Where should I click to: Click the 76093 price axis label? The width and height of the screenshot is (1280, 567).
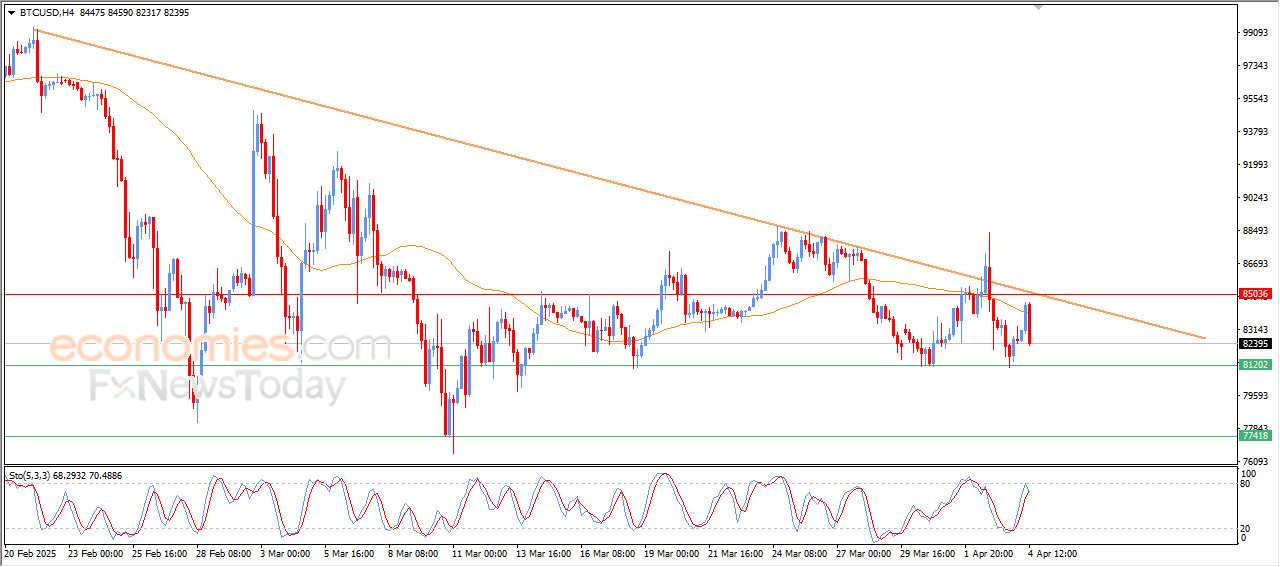(x=1255, y=461)
